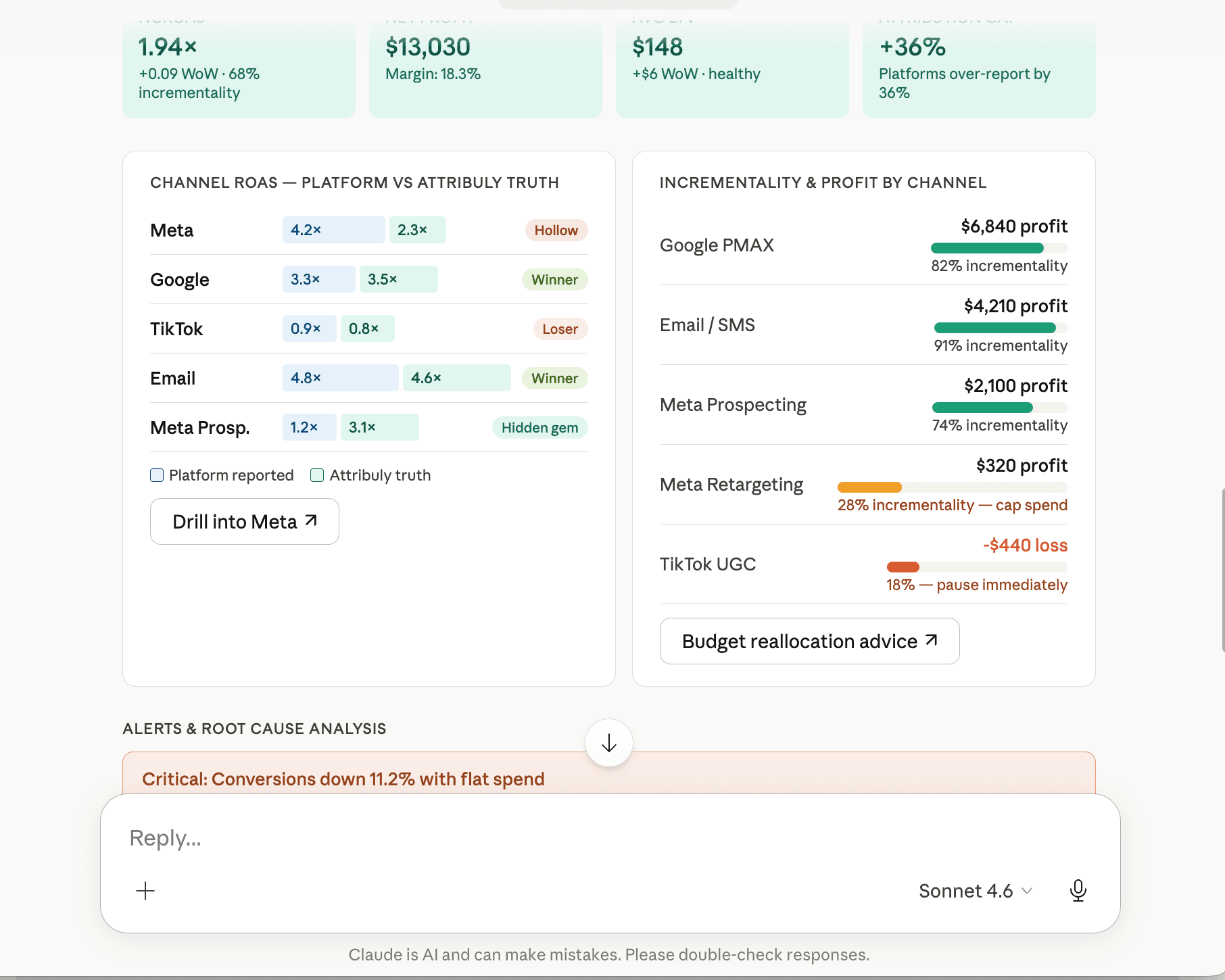Image resolution: width=1225 pixels, height=980 pixels.
Task: Open the Sonnet 4.6 model dropdown
Action: 975,891
